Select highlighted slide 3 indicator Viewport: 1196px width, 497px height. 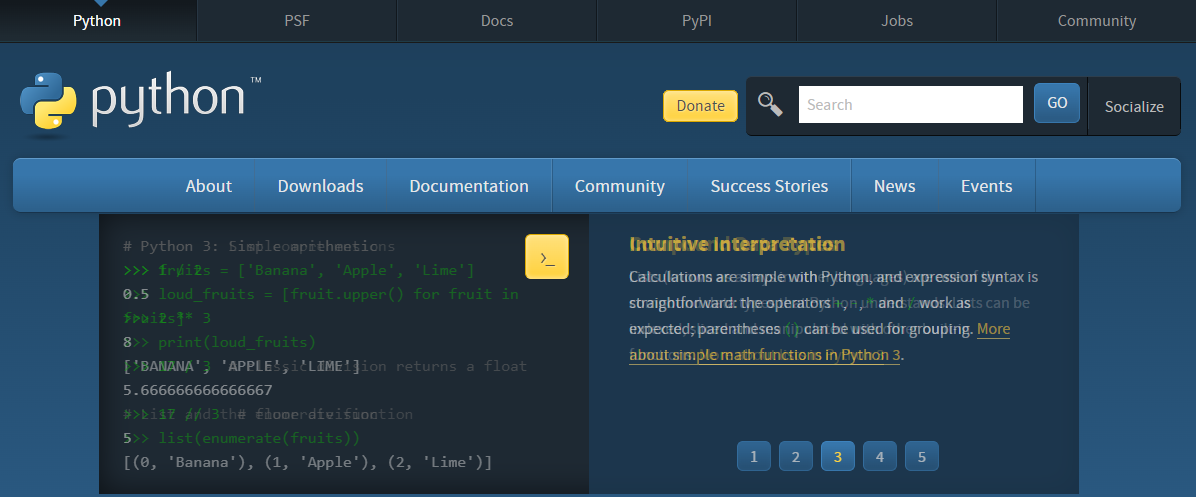[x=838, y=457]
